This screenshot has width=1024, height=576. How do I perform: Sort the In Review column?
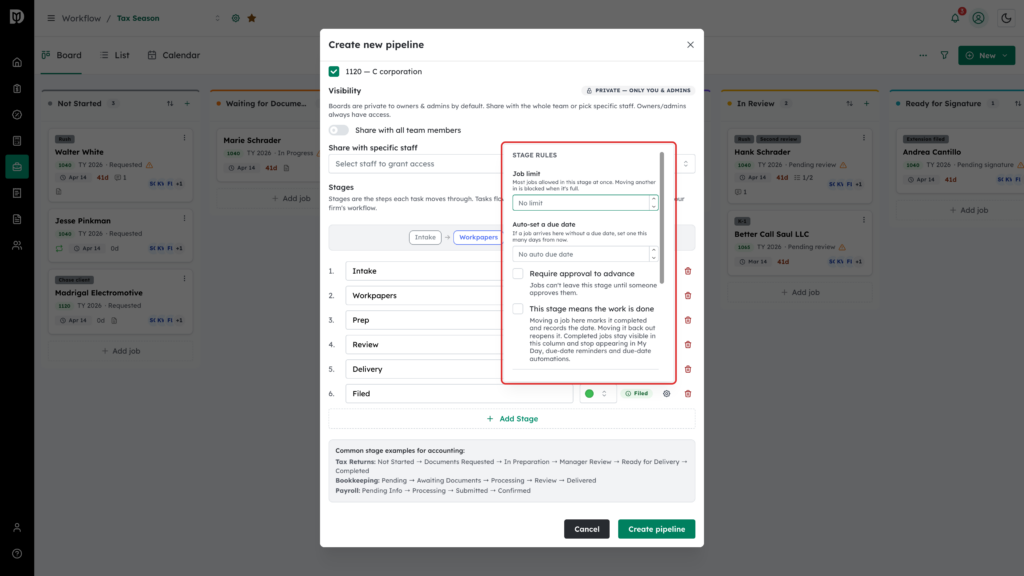(x=850, y=103)
